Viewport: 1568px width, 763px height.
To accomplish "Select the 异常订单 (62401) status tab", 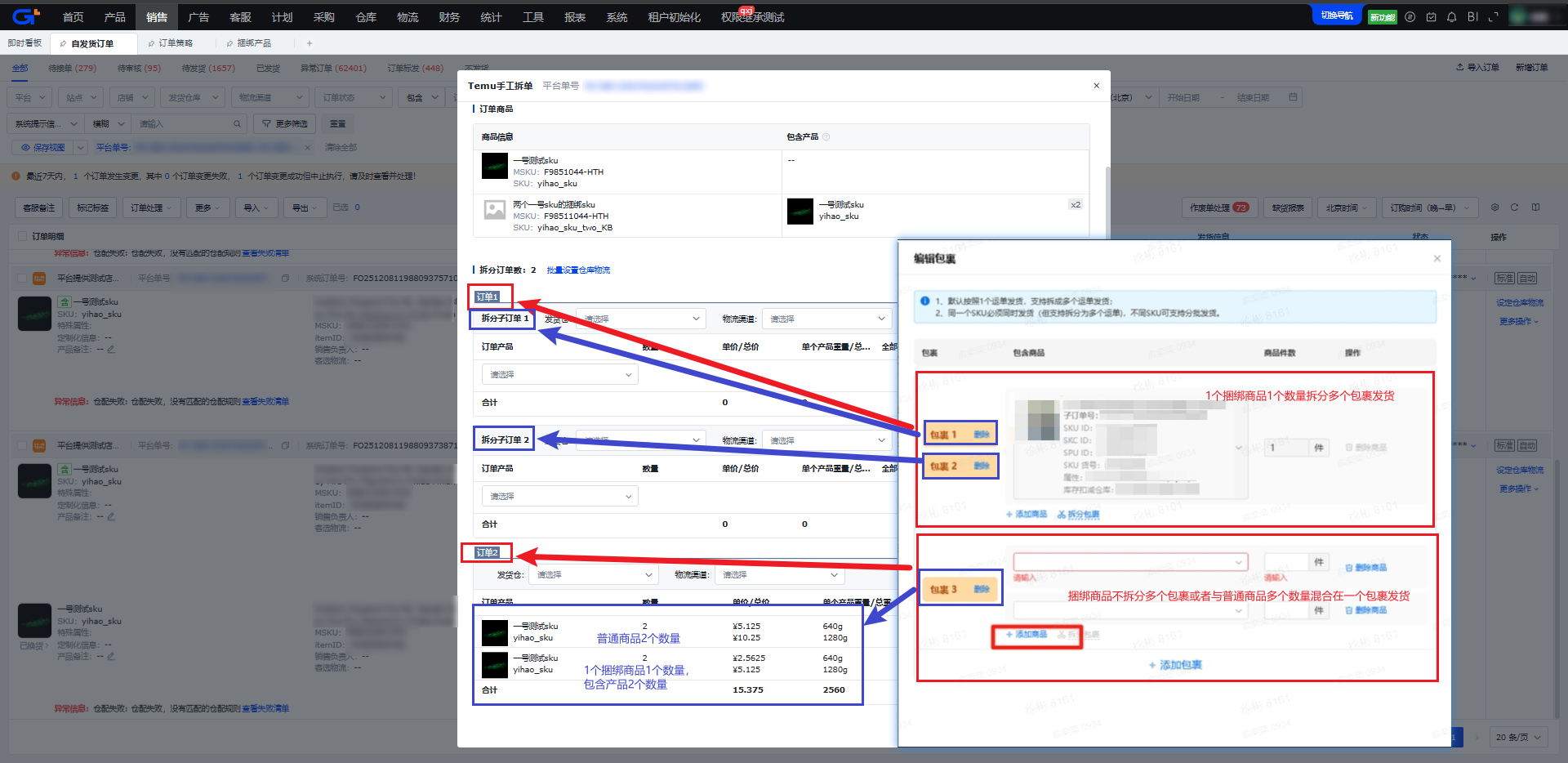I will tap(333, 69).
